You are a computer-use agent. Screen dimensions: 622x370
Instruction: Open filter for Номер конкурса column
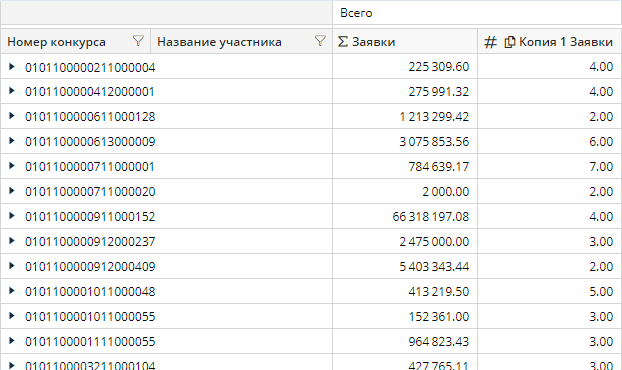coord(138,41)
